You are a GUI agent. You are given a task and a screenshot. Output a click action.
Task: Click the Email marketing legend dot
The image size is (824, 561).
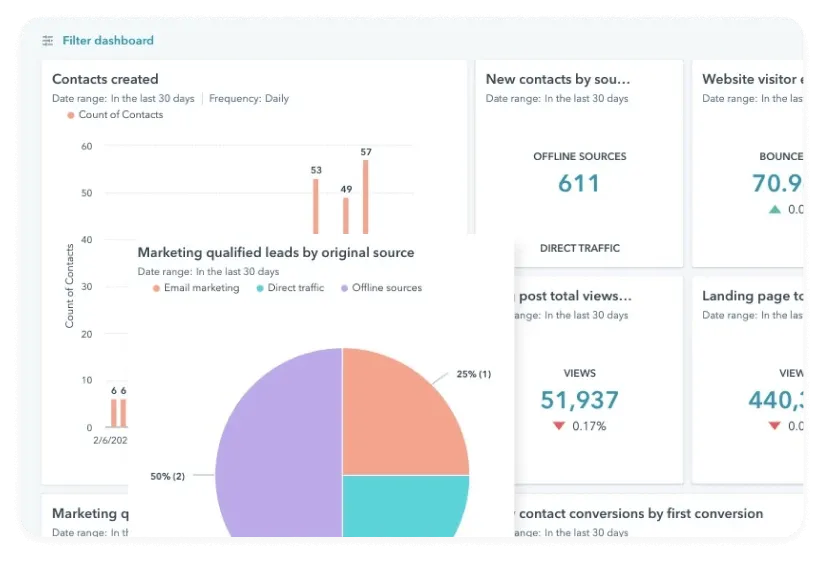[156, 288]
